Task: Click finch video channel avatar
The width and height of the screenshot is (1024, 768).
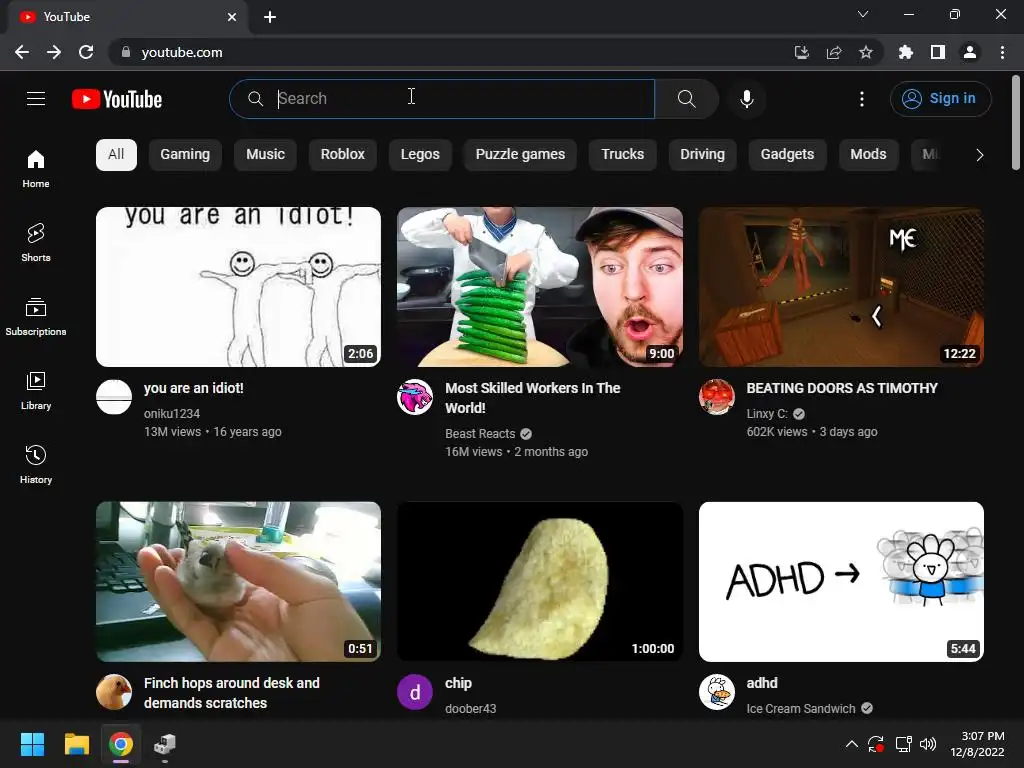Action: click(x=114, y=692)
